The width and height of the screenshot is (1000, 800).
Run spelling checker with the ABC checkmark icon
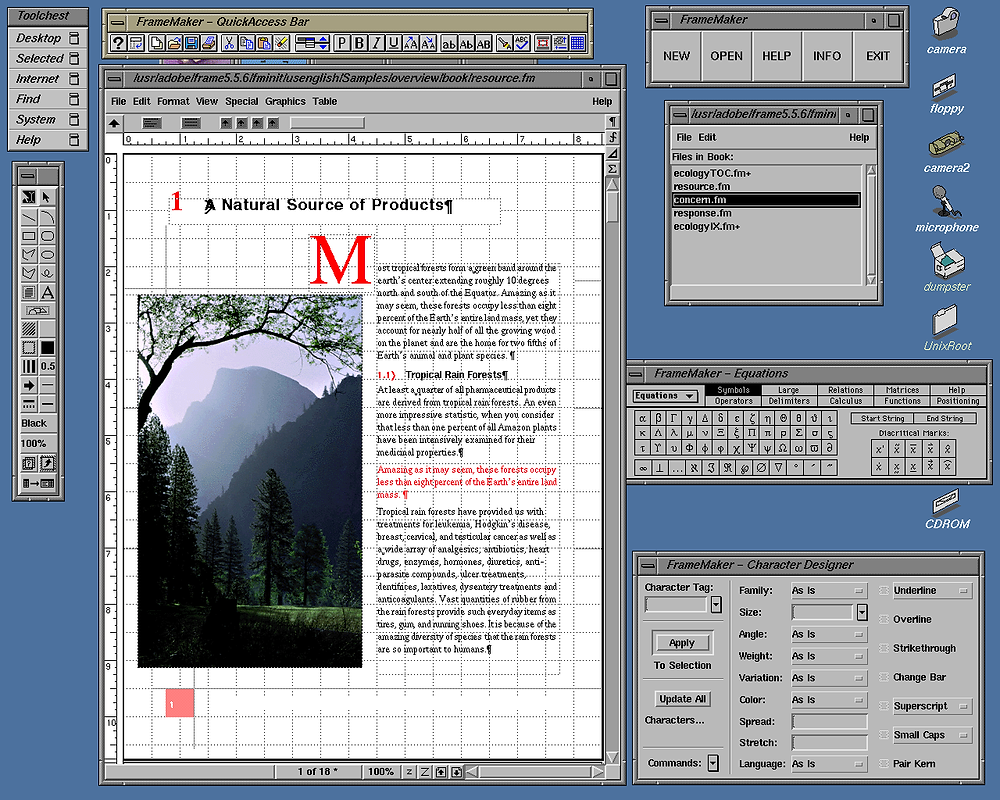click(x=522, y=43)
